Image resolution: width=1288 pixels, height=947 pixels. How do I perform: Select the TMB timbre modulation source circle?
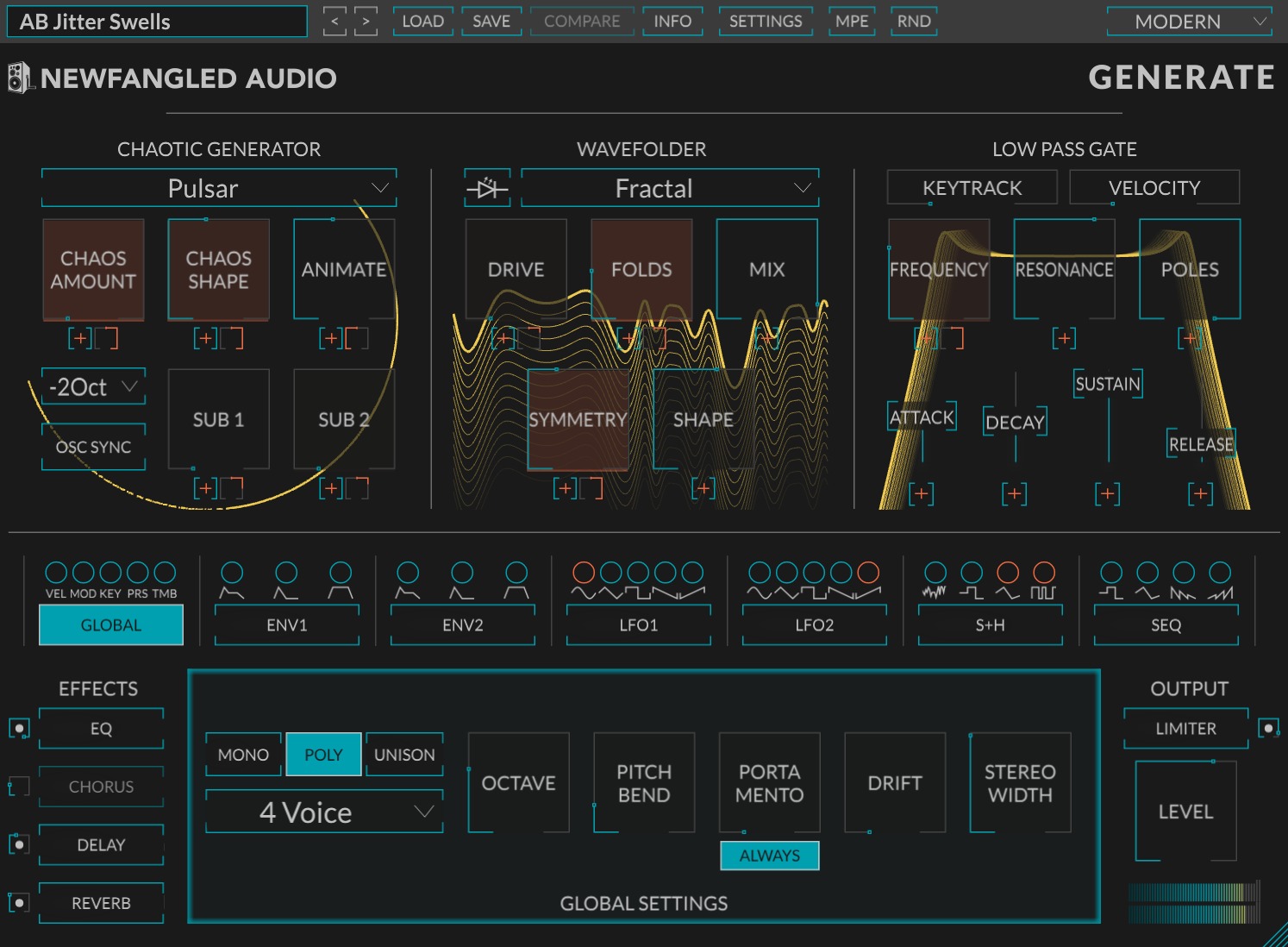[165, 573]
